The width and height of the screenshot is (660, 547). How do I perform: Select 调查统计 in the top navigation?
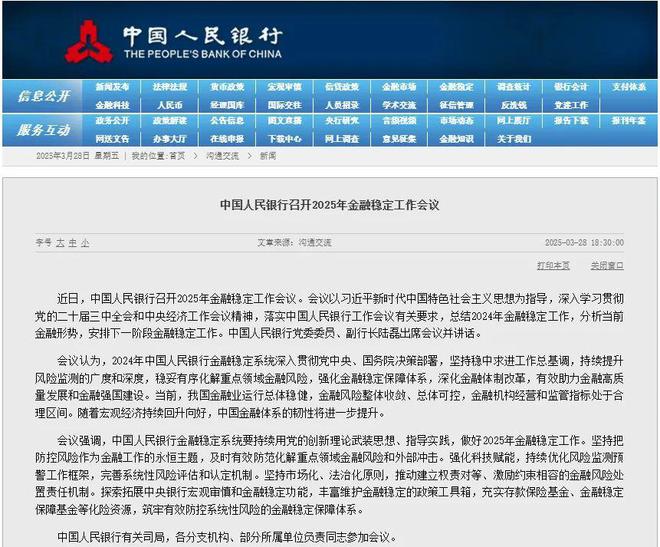pos(514,87)
